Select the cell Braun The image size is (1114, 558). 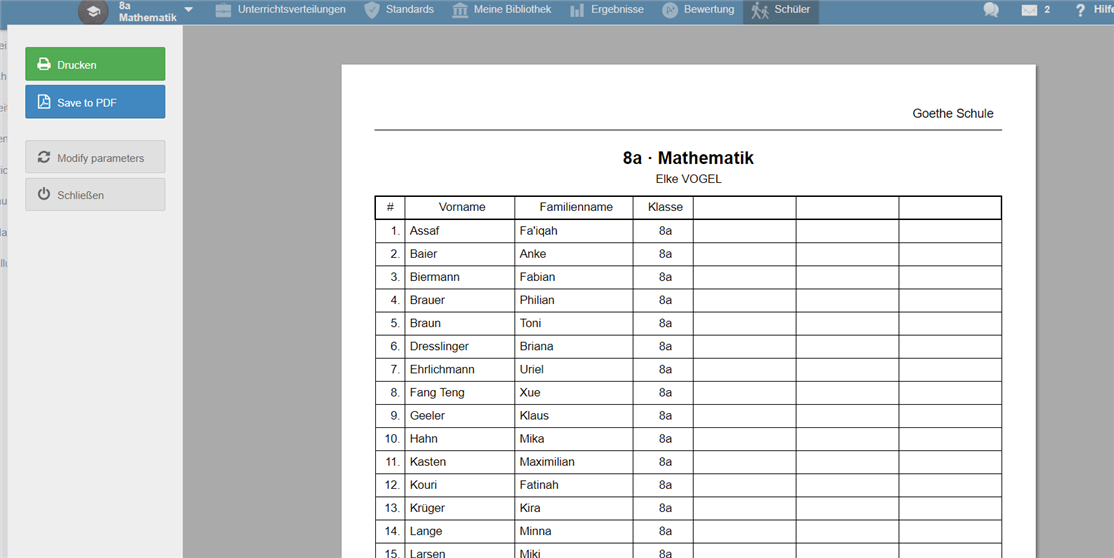460,323
